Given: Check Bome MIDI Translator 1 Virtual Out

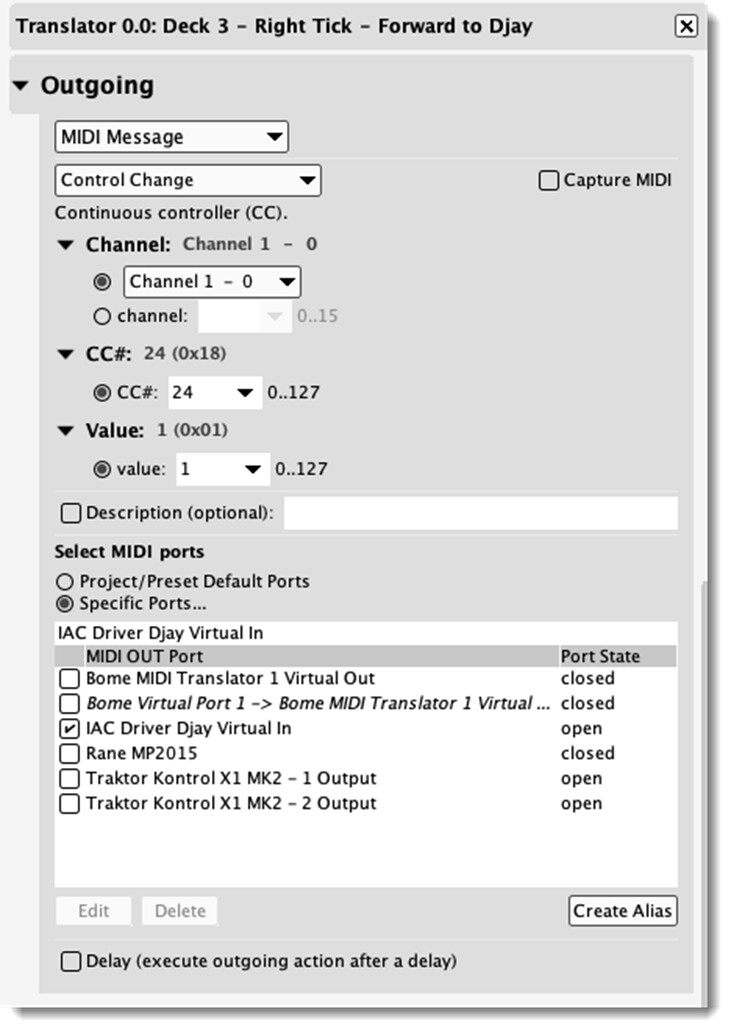Looking at the screenshot, I should pos(69,679).
